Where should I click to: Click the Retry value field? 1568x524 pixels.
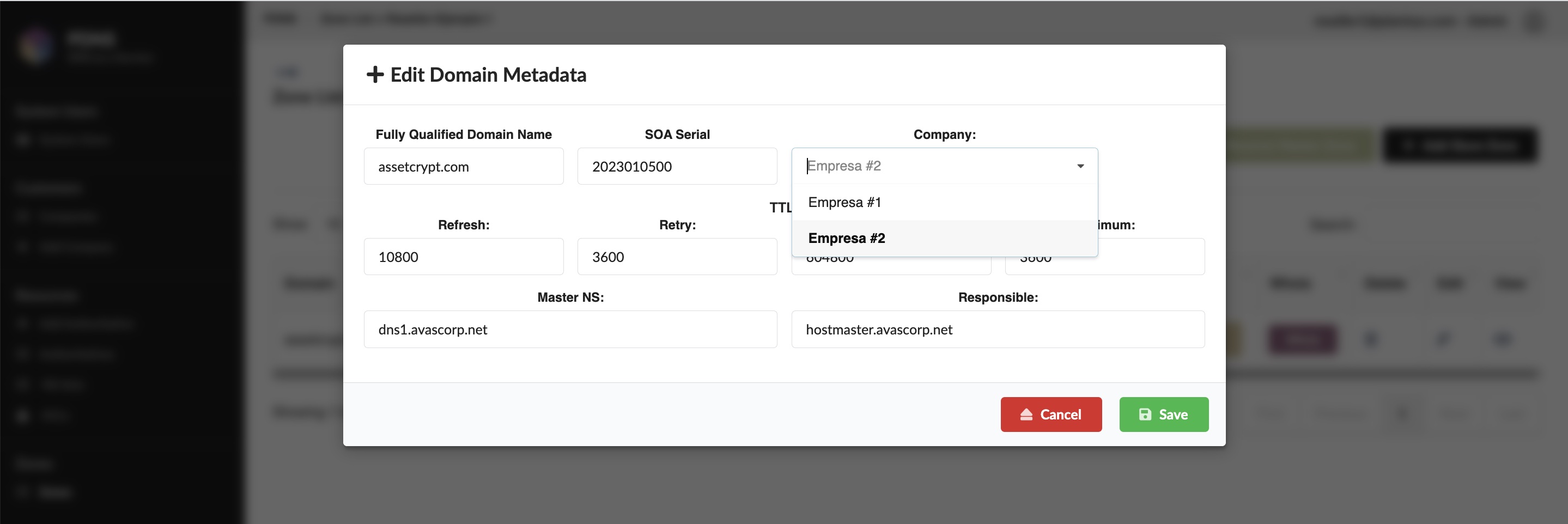[x=677, y=257]
